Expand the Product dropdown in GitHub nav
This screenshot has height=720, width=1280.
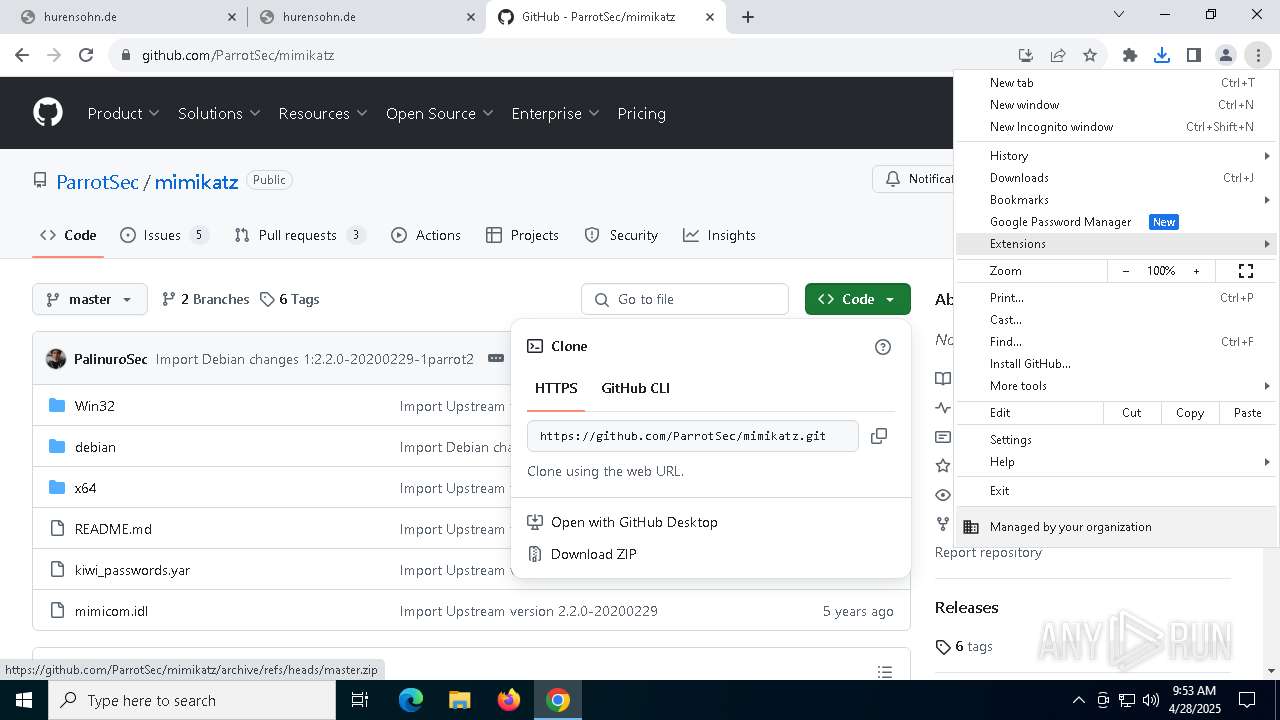(123, 113)
